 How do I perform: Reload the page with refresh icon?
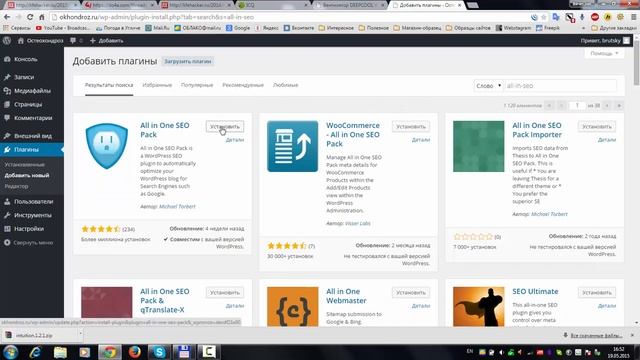click(x=30, y=17)
